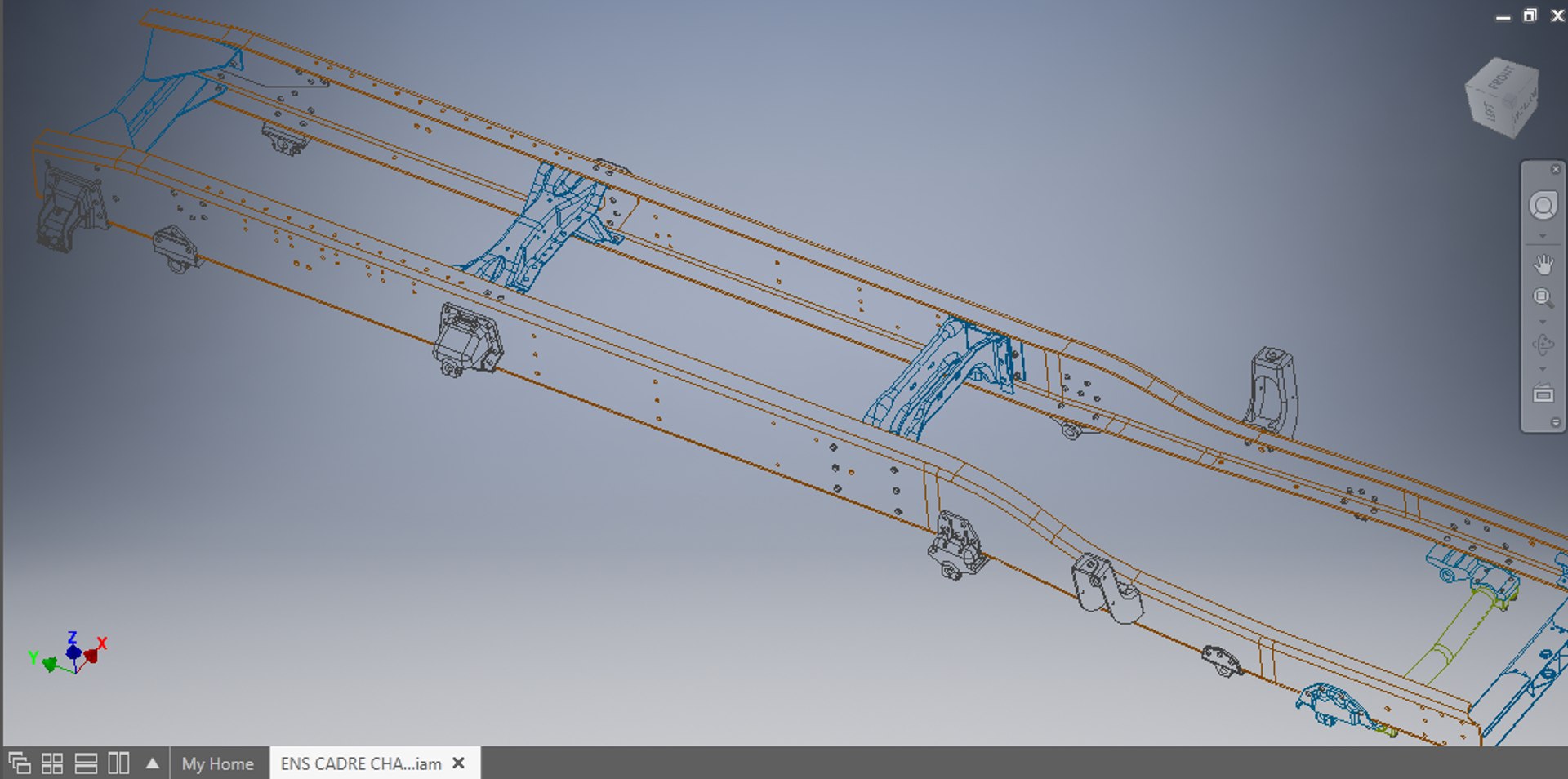Activate the Orbit tool
1568x779 pixels.
point(1543,345)
